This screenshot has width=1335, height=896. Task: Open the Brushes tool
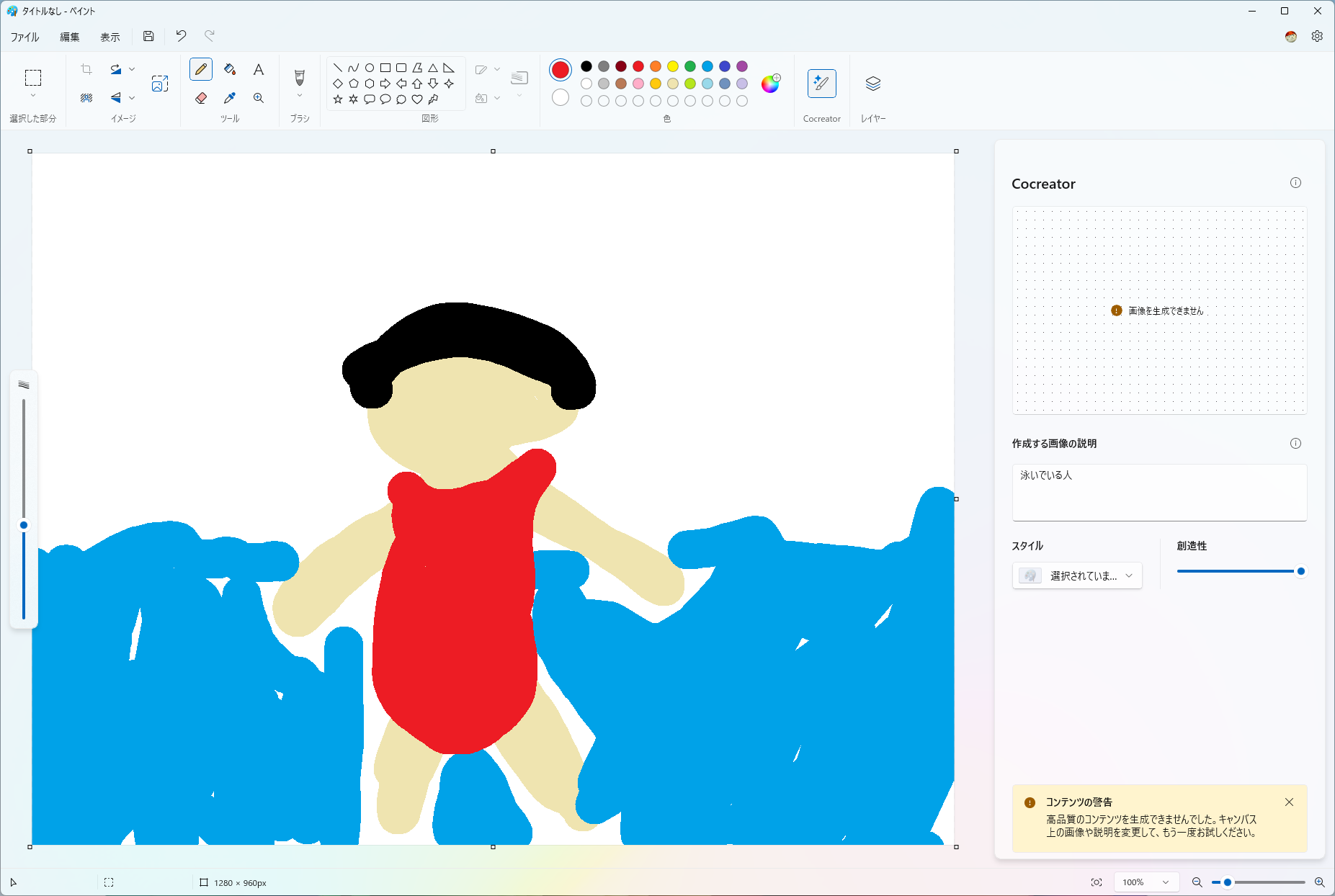tap(300, 76)
